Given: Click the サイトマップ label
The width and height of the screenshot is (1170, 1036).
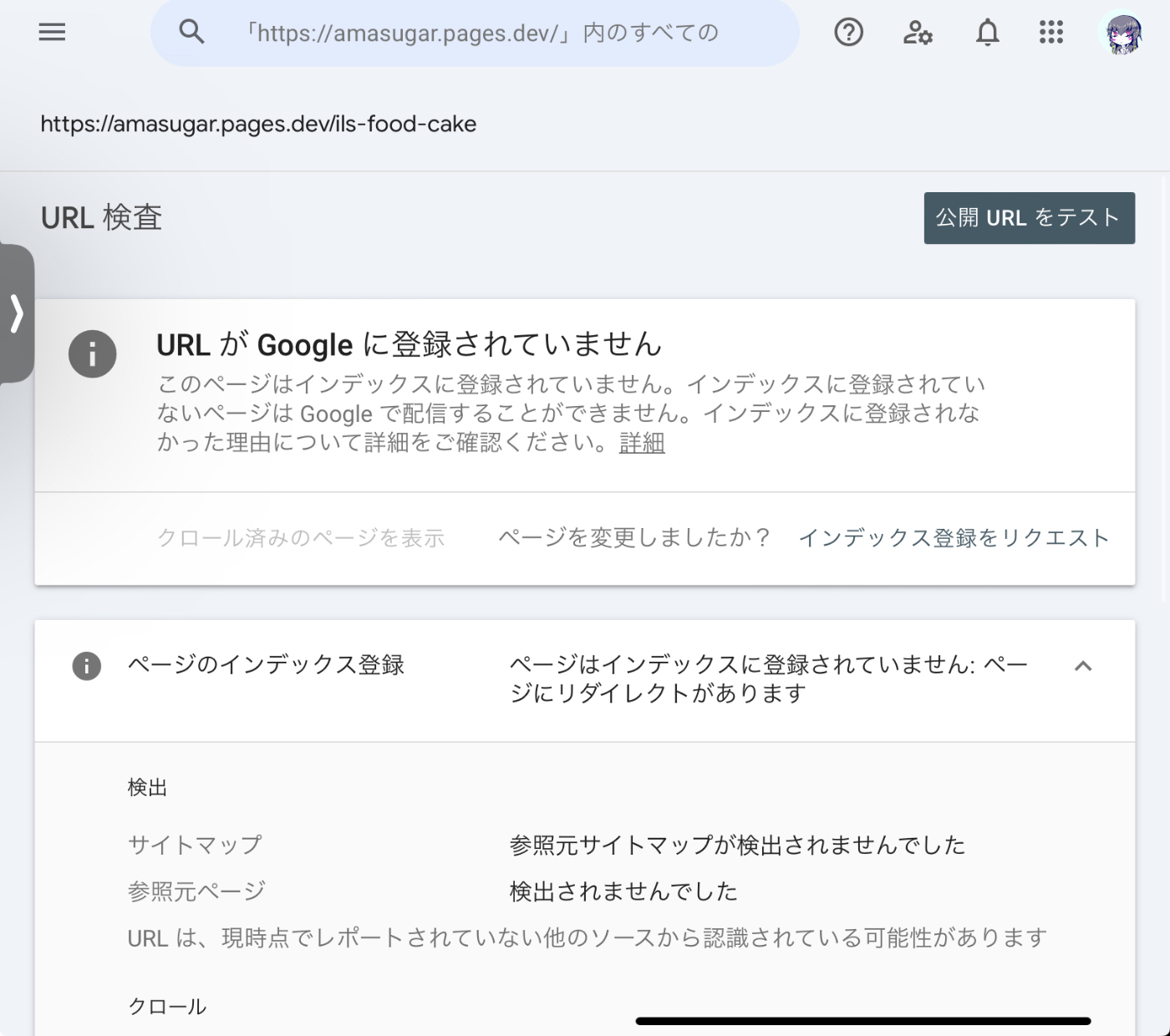Looking at the screenshot, I should (195, 845).
